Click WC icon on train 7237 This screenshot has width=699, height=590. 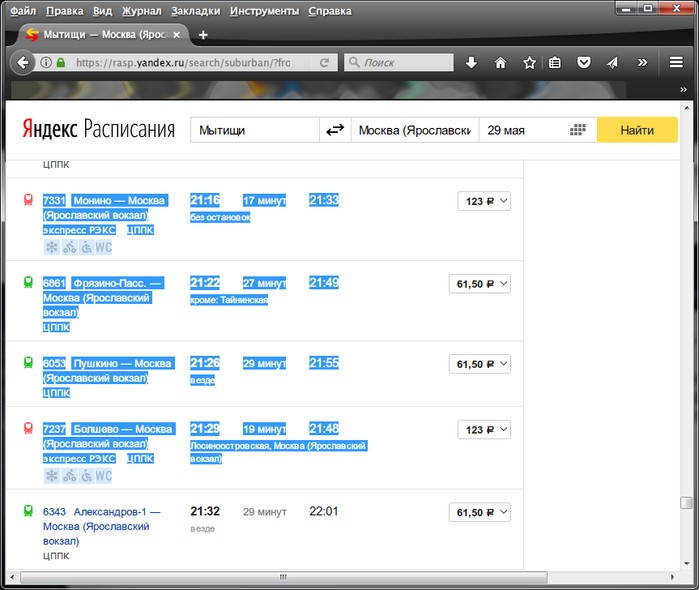[103, 476]
